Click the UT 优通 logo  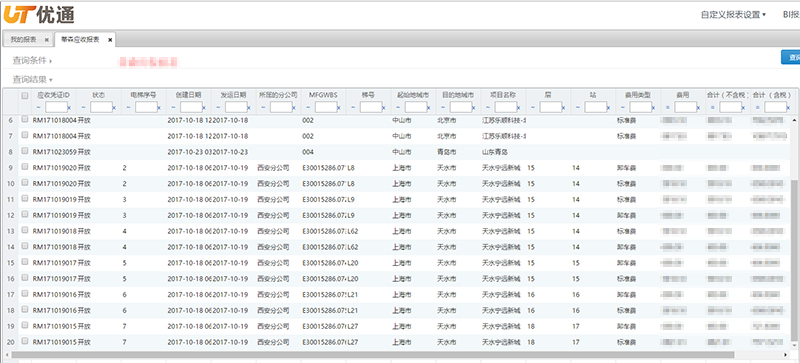(38, 14)
